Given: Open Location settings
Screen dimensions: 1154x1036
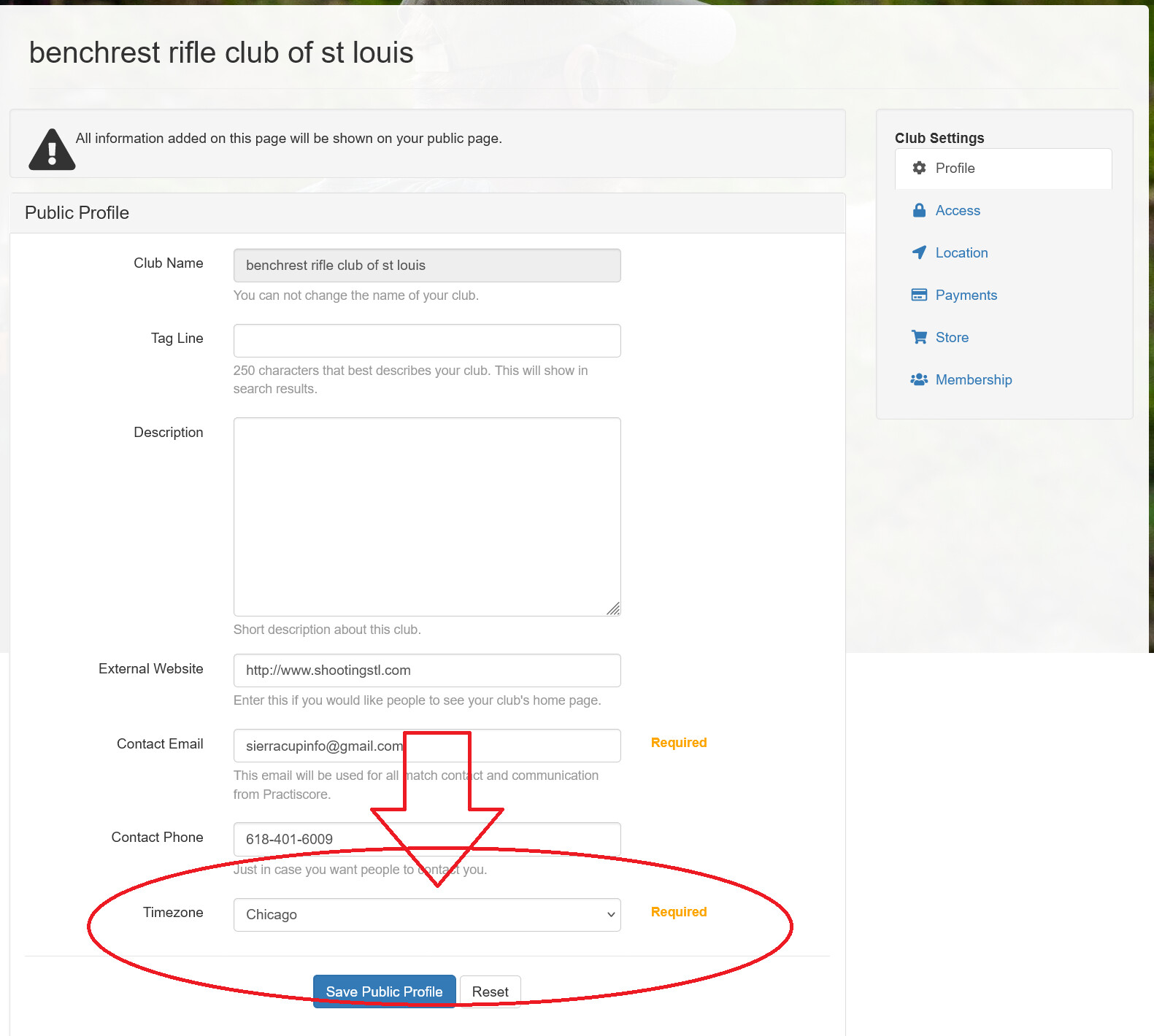Looking at the screenshot, I should tap(1003, 253).
